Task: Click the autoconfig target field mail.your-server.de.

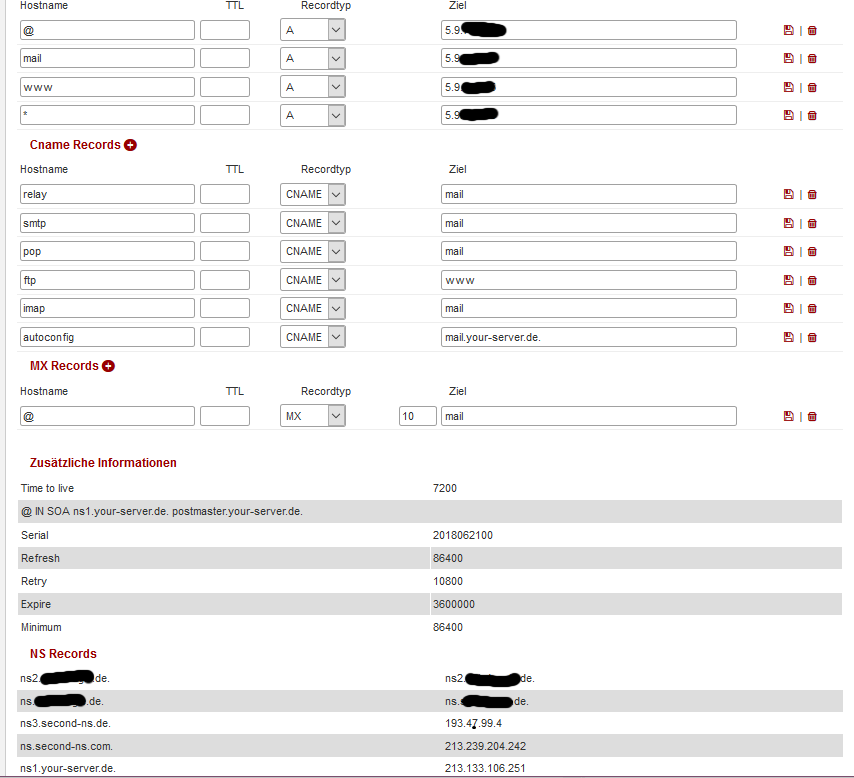Action: (x=588, y=337)
